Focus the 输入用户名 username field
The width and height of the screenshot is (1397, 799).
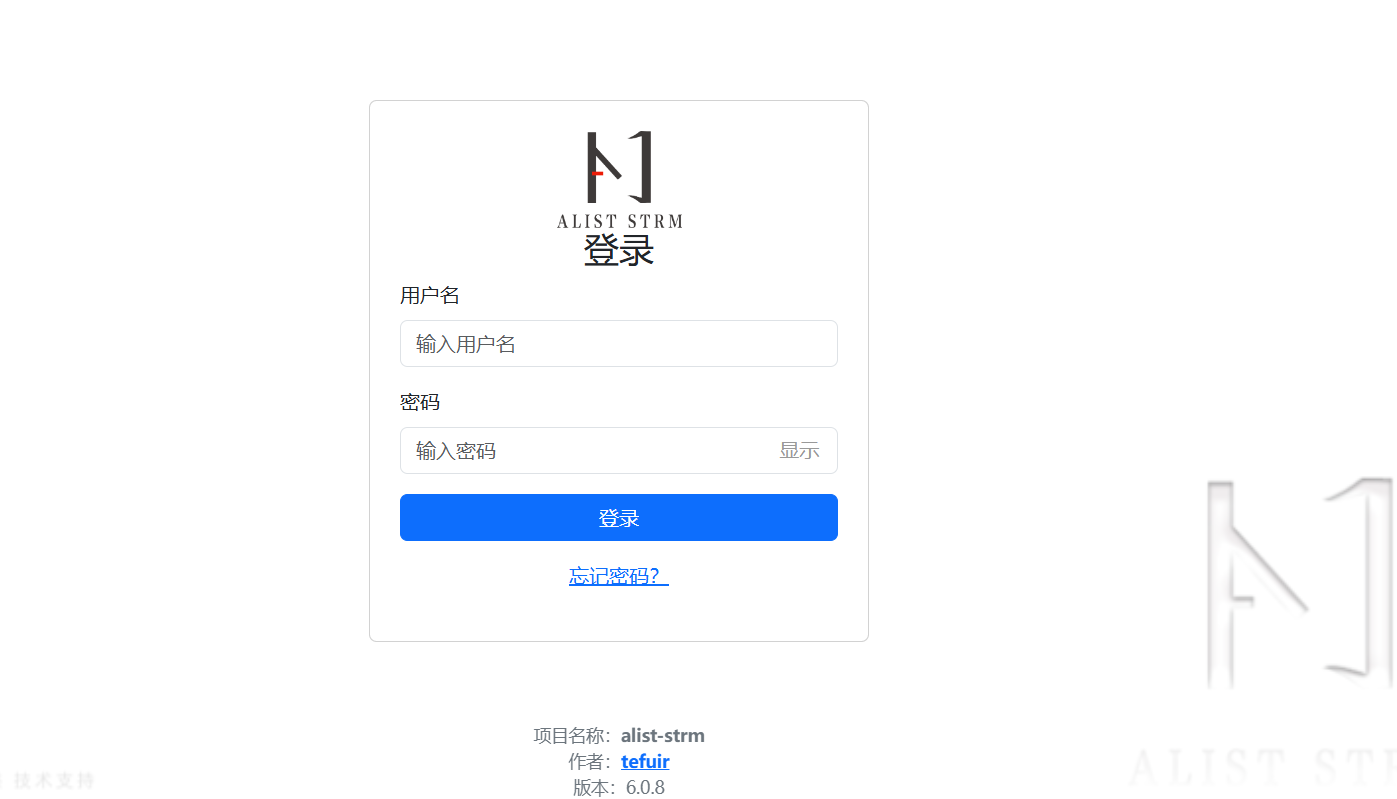pyautogui.click(x=619, y=344)
